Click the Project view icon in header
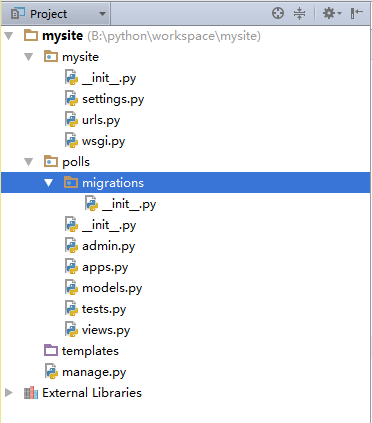 [18, 14]
